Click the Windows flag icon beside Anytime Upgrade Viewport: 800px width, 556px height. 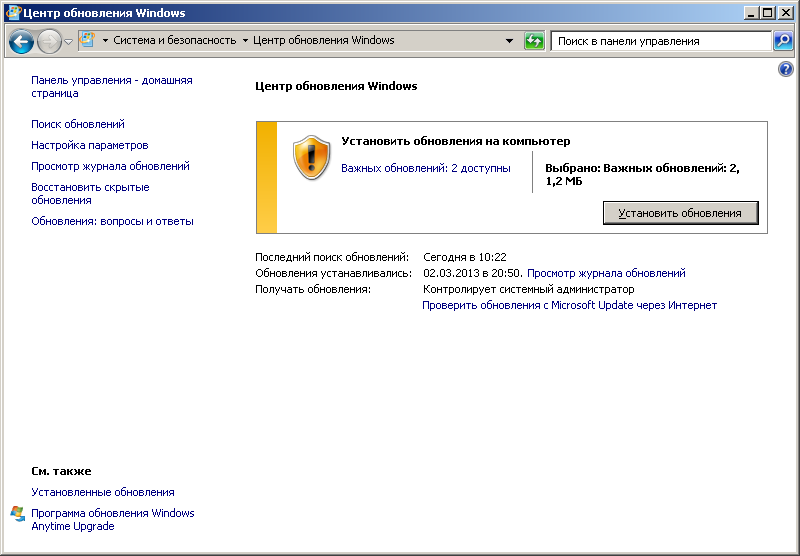point(18,514)
